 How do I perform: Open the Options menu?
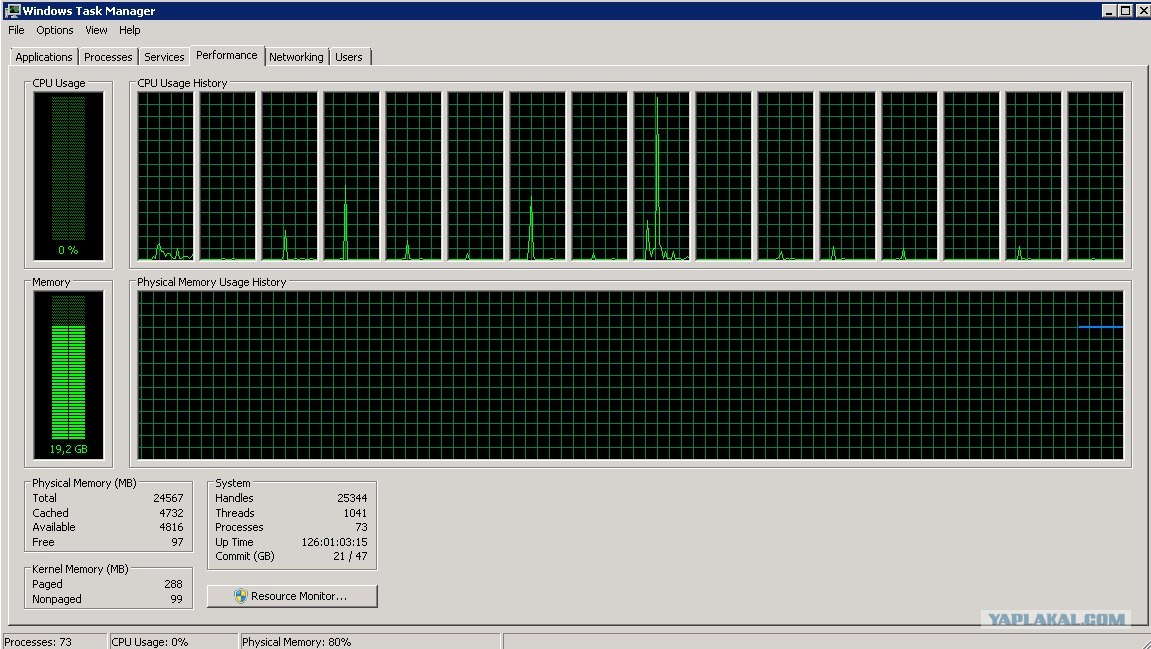54,30
